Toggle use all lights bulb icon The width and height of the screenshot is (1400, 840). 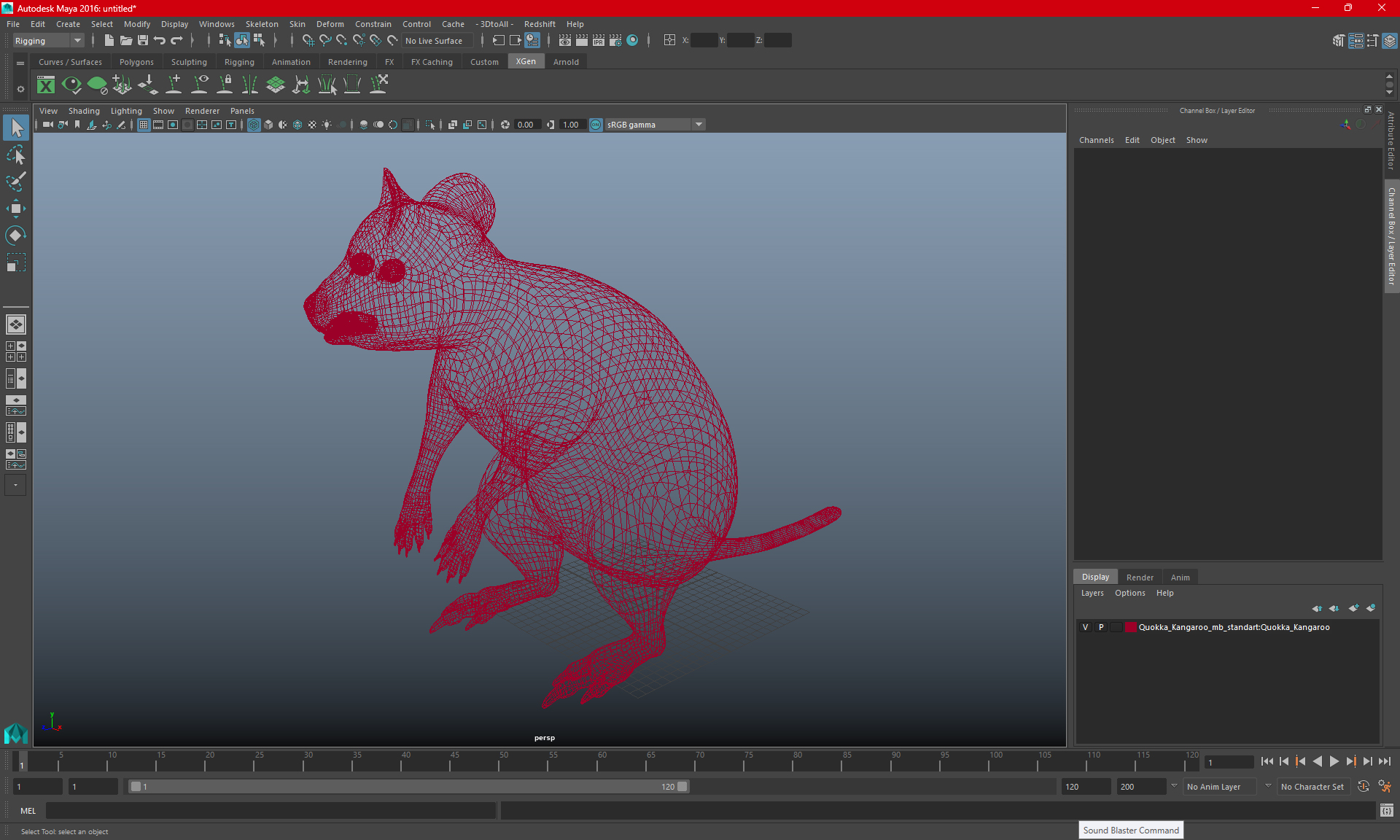(327, 125)
